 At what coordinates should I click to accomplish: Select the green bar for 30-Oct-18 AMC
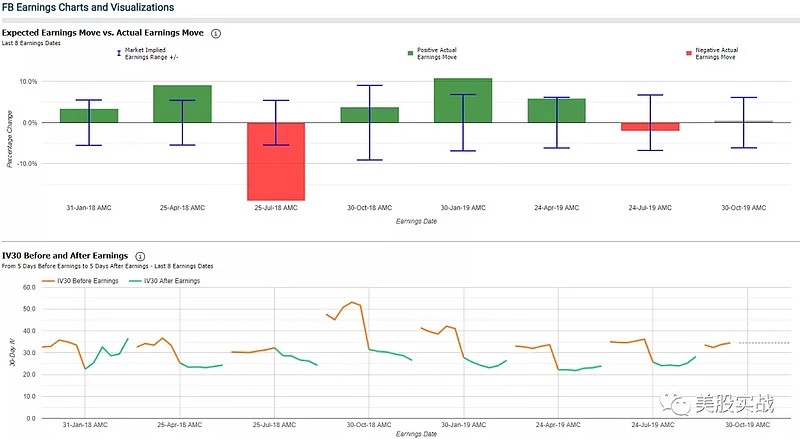click(x=369, y=115)
